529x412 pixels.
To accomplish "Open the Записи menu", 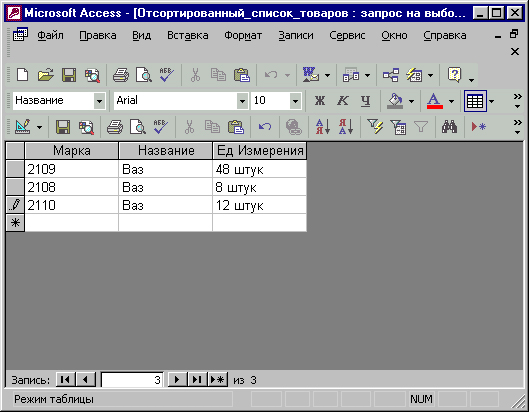I will pos(296,35).
